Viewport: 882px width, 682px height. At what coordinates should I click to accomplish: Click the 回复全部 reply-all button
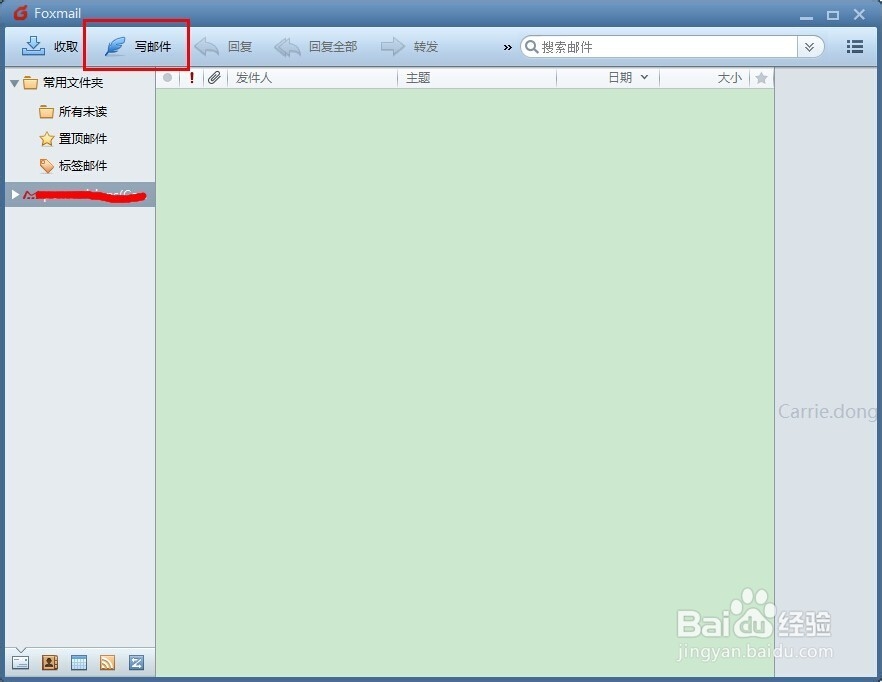pos(318,46)
